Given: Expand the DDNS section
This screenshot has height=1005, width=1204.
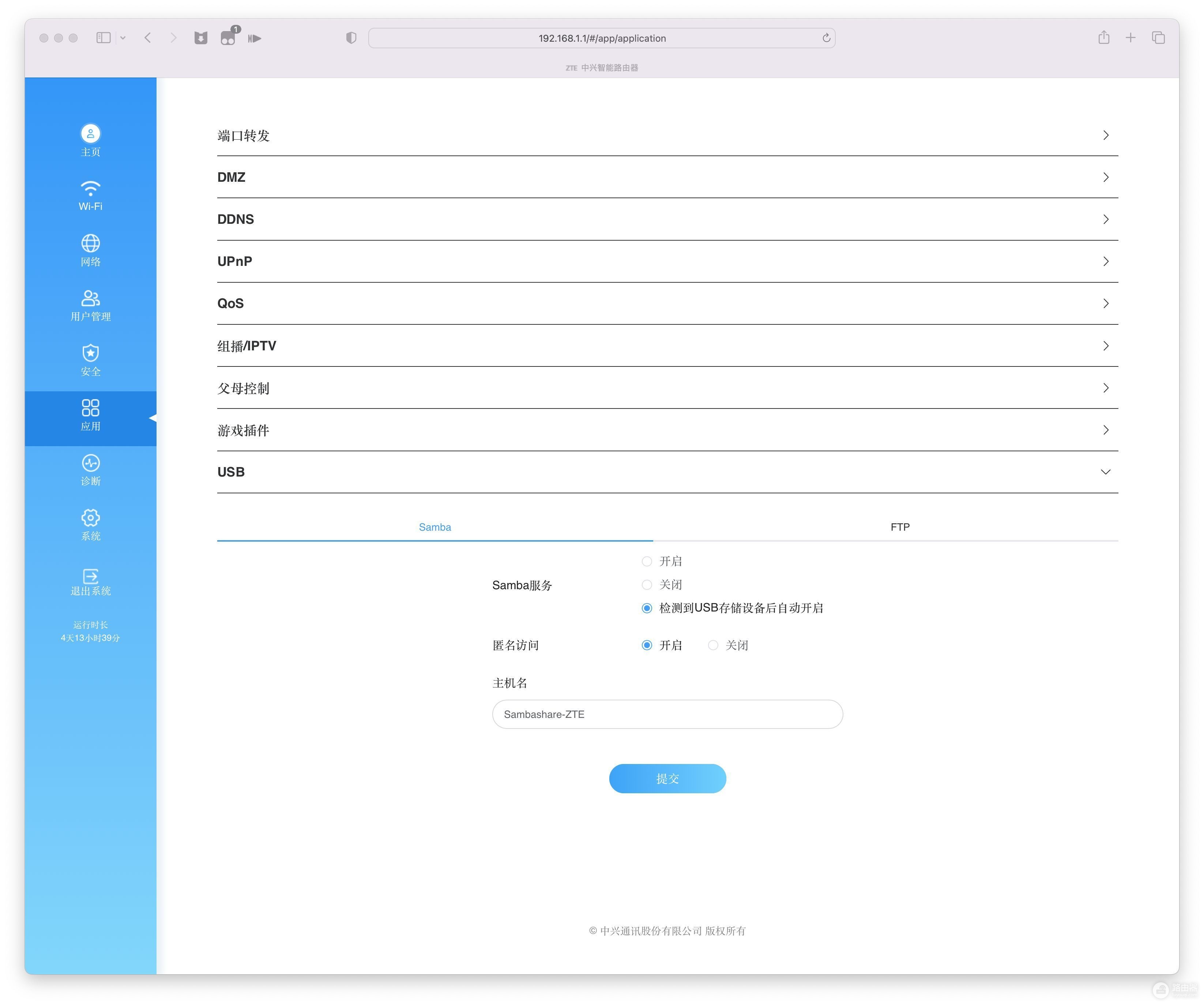Looking at the screenshot, I should [x=667, y=219].
